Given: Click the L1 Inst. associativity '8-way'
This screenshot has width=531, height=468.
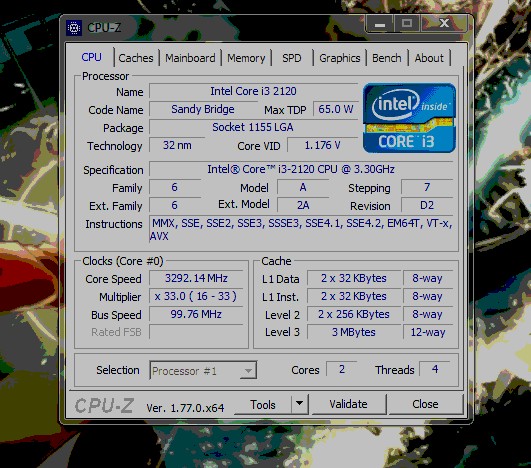Looking at the screenshot, I should pos(428,296).
